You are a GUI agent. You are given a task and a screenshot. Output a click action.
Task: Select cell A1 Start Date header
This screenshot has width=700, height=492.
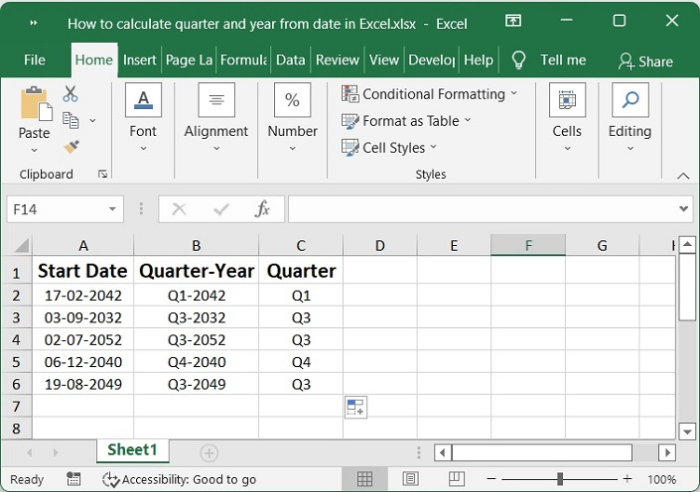point(83,271)
